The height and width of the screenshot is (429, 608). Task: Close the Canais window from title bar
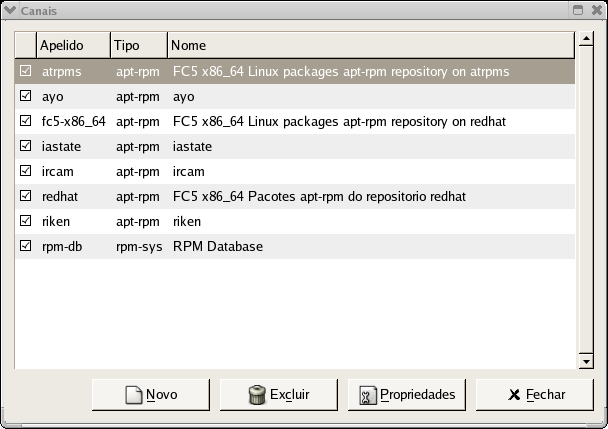pos(596,9)
